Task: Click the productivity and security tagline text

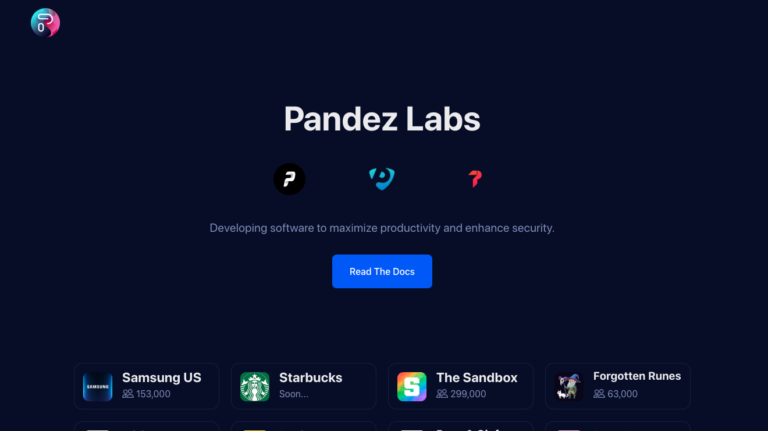Action: (382, 228)
